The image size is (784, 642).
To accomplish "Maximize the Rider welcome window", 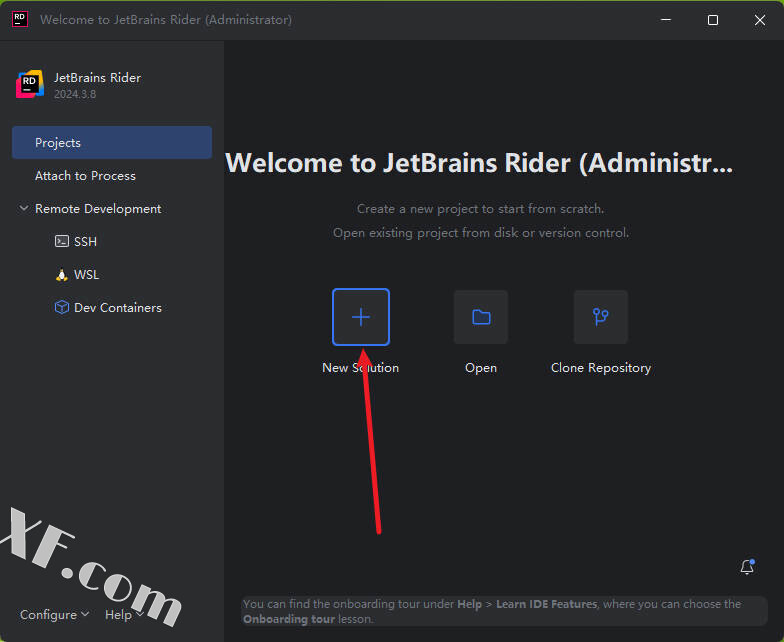I will tap(713, 20).
